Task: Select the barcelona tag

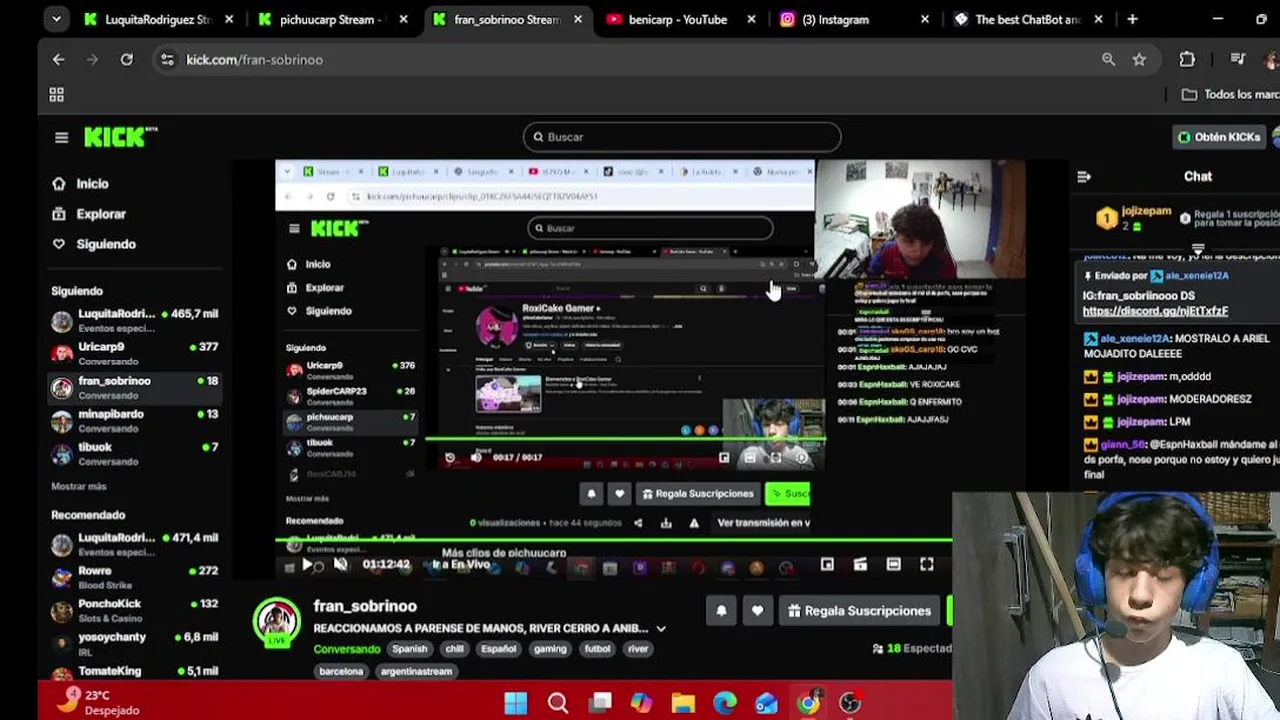Action: coord(341,672)
